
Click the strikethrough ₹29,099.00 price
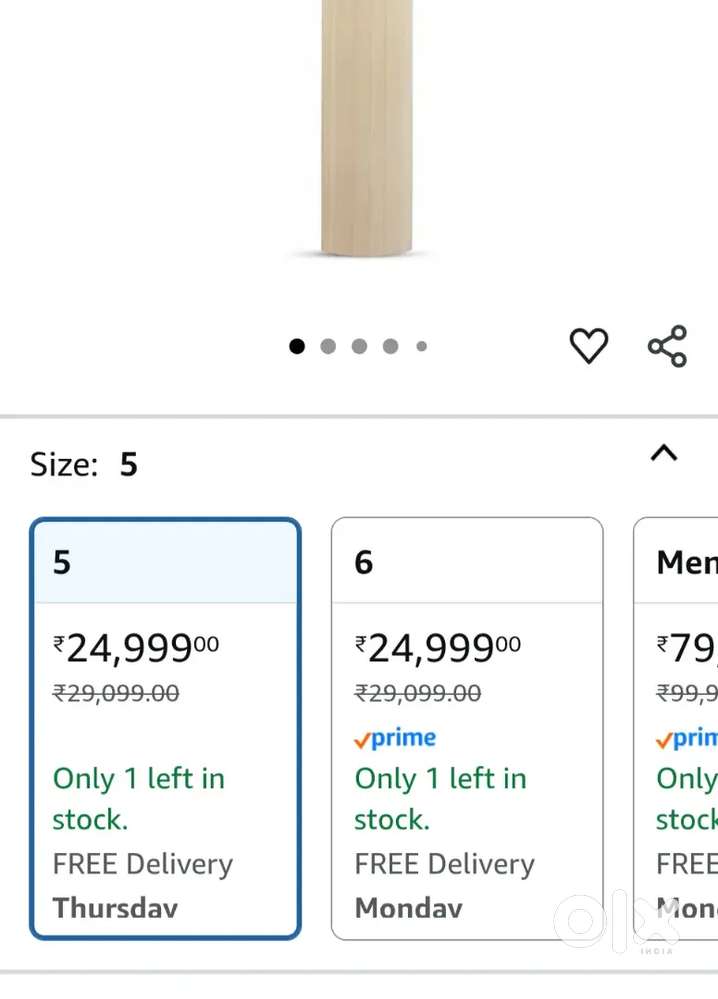pyautogui.click(x=114, y=693)
